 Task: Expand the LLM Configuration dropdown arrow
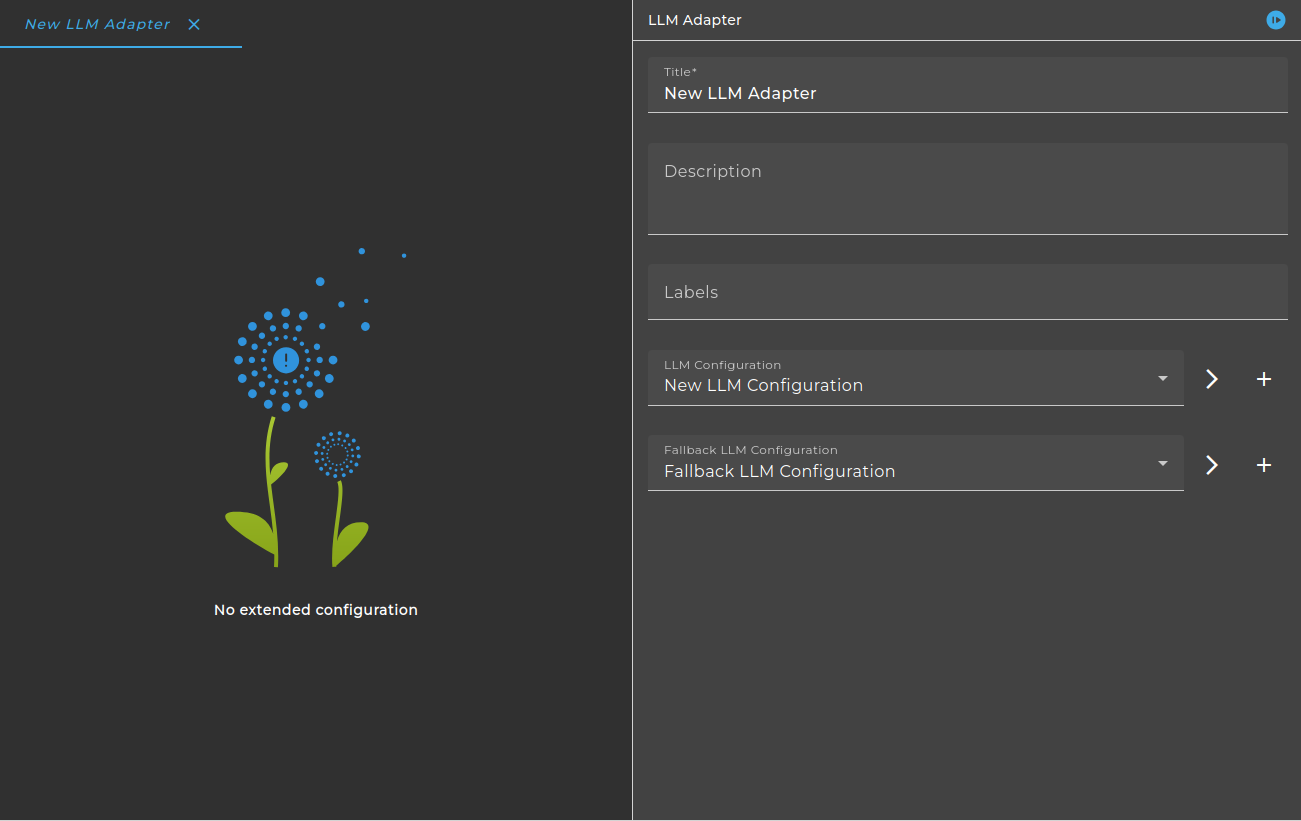coord(1163,378)
